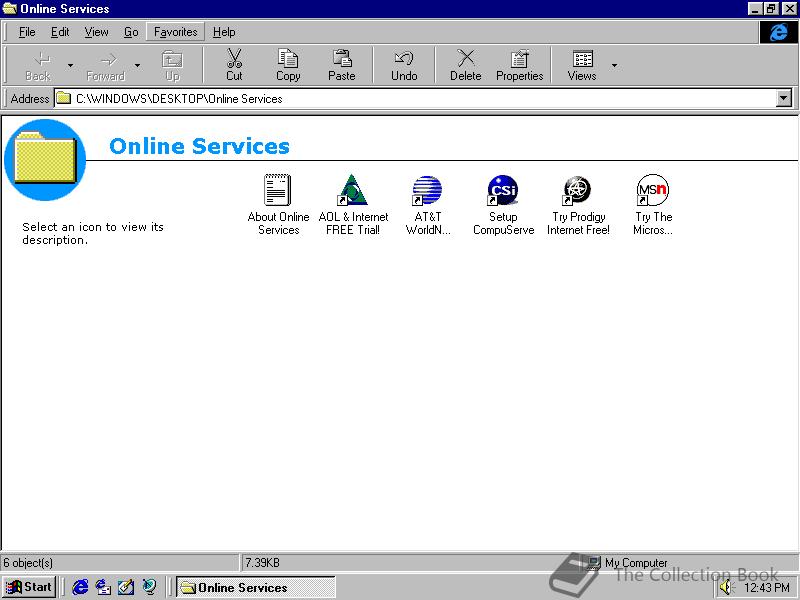Viewport: 800px width, 600px height.
Task: Select Try Prodigy Internet Free shortcut
Action: coord(578,205)
